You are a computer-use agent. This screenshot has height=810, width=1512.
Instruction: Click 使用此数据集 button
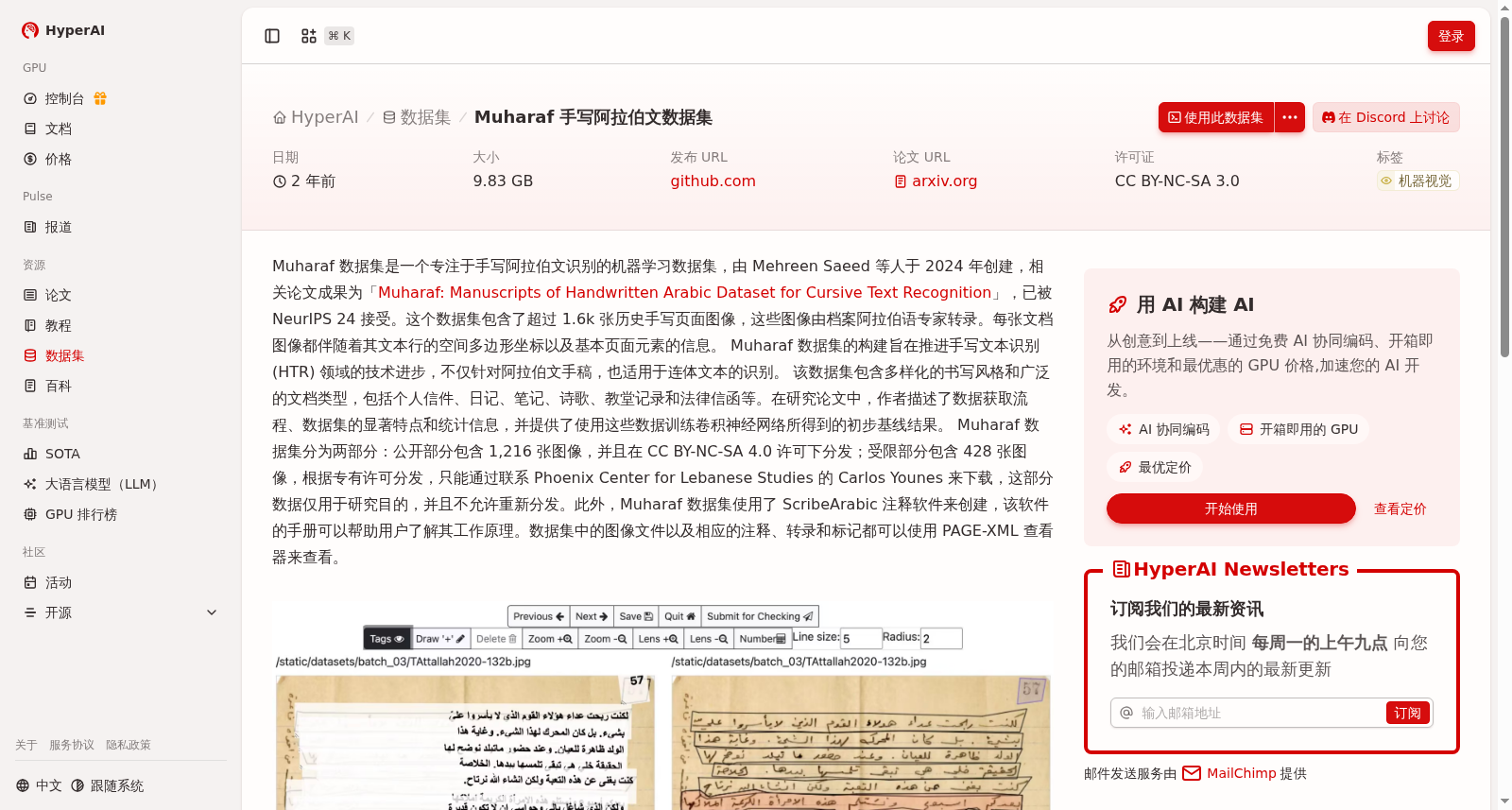tap(1216, 117)
